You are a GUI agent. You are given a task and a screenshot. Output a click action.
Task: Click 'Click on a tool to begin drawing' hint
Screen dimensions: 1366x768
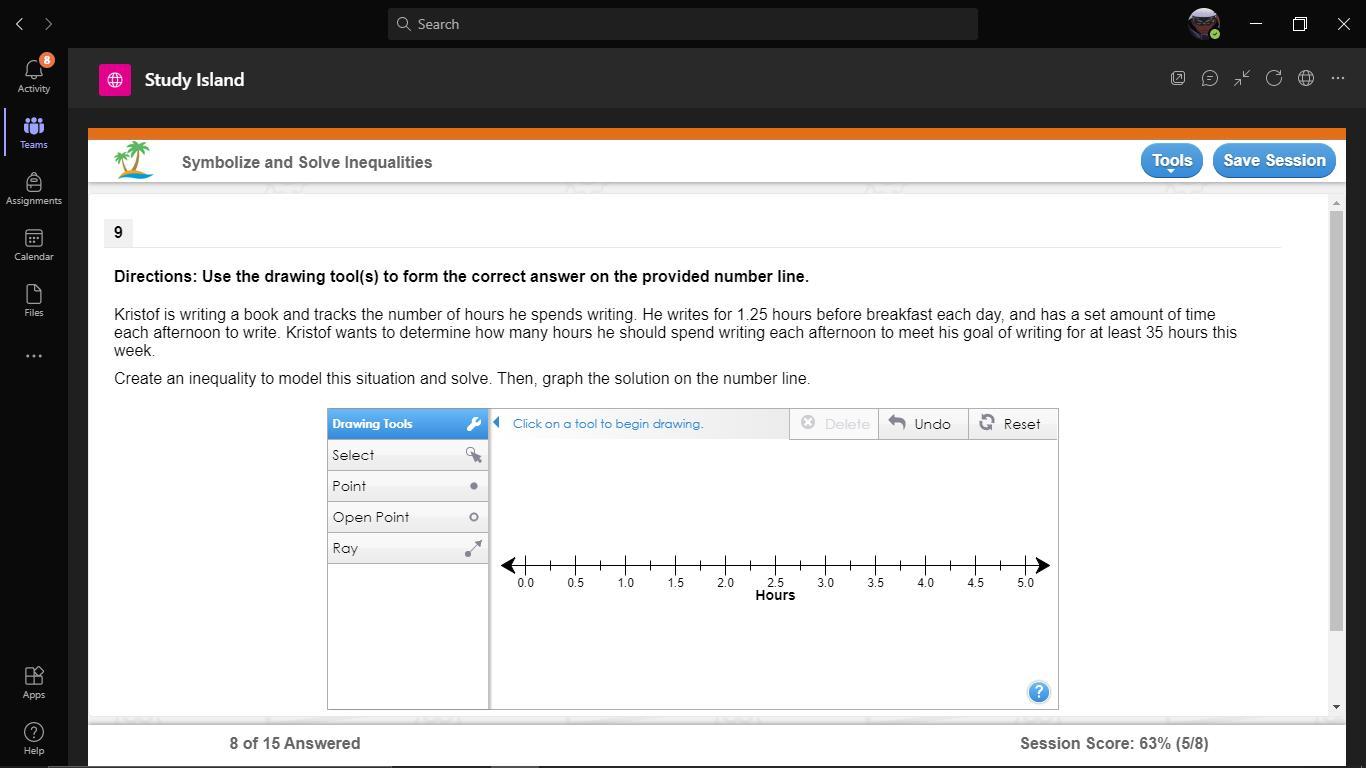point(608,424)
